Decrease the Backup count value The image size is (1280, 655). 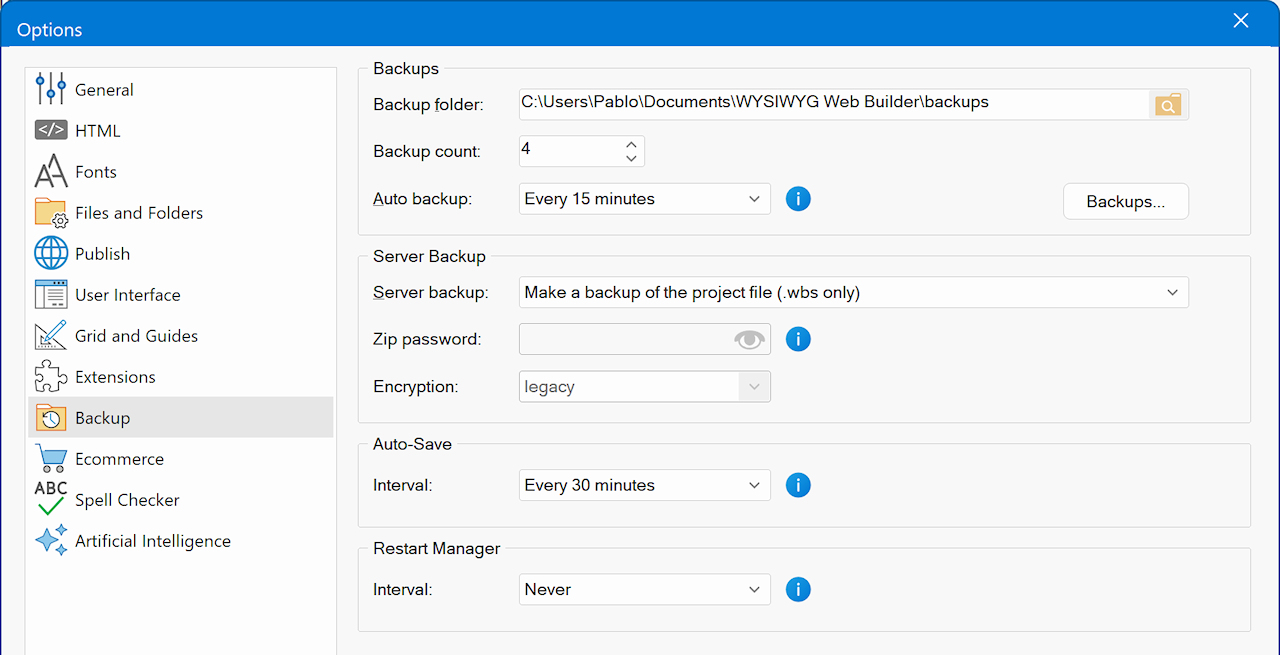631,158
